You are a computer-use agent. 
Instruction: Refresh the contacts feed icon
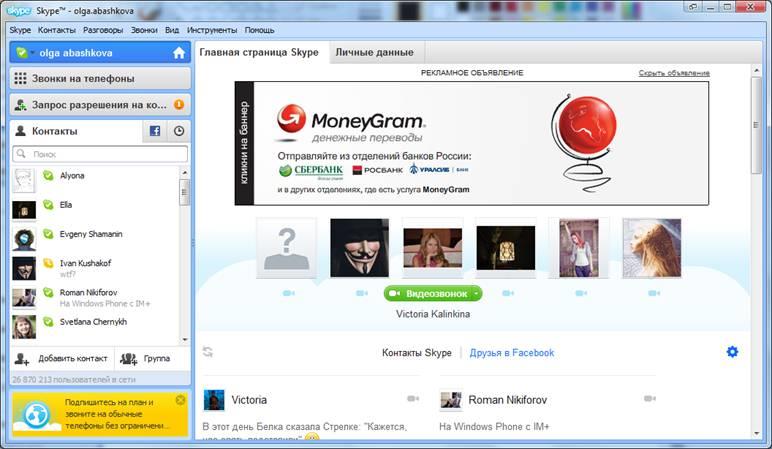pos(208,352)
